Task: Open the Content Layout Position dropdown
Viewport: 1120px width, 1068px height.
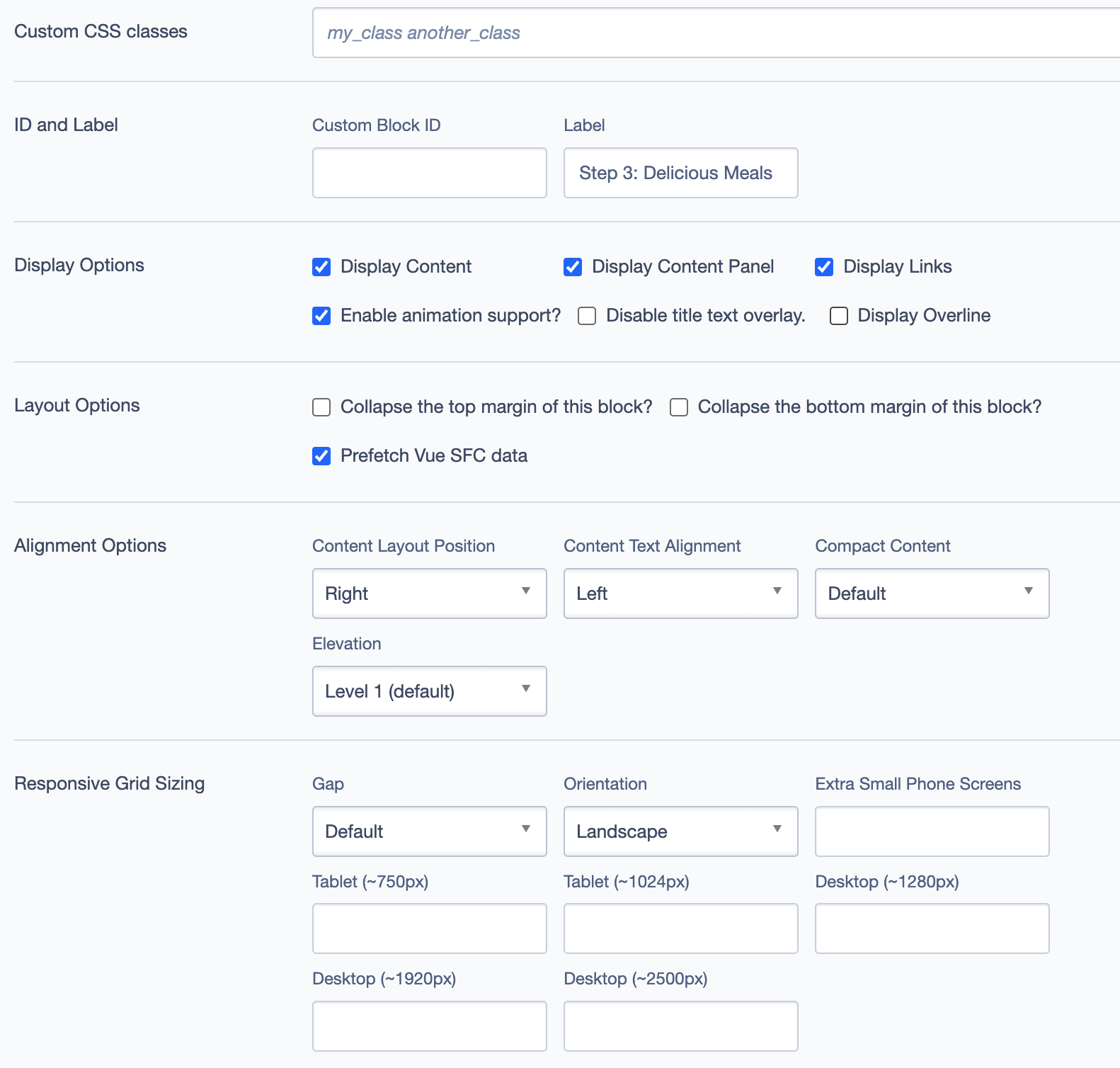Action: [429, 593]
